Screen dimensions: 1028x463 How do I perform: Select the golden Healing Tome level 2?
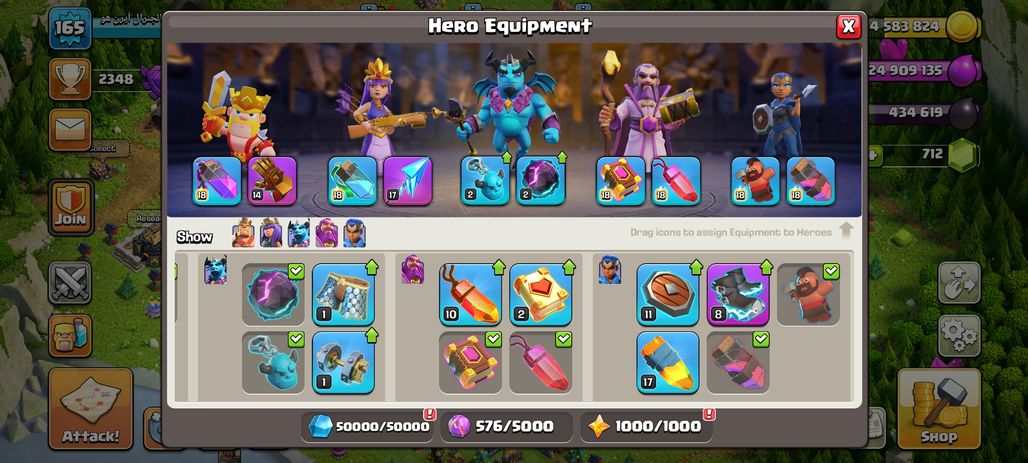pyautogui.click(x=541, y=294)
